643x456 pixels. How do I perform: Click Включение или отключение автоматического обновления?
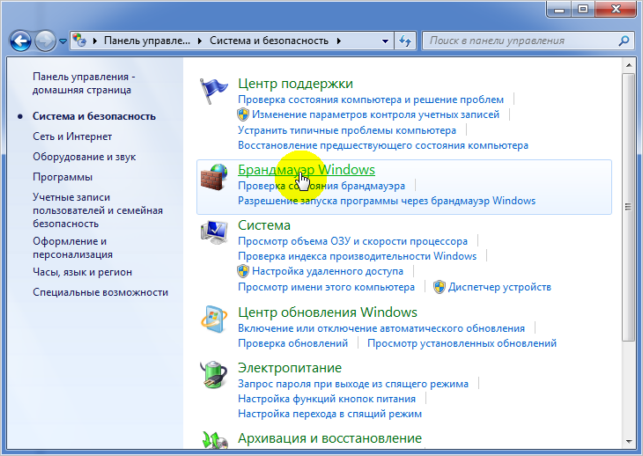pos(381,328)
